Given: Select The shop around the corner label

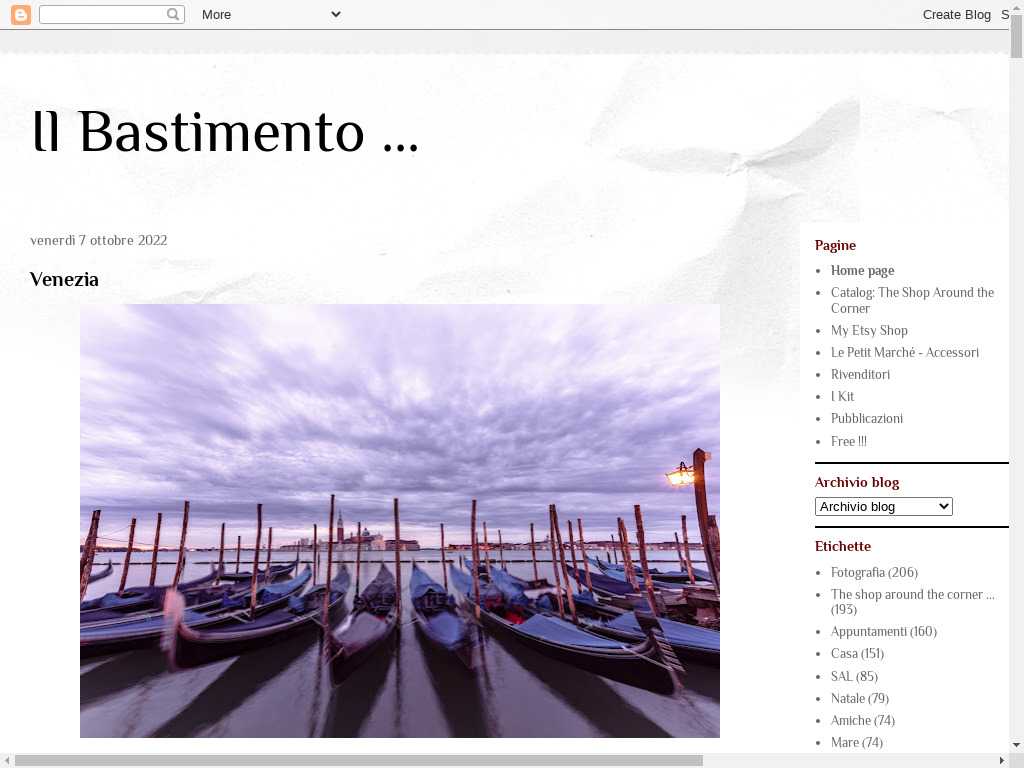Looking at the screenshot, I should 912,601.
